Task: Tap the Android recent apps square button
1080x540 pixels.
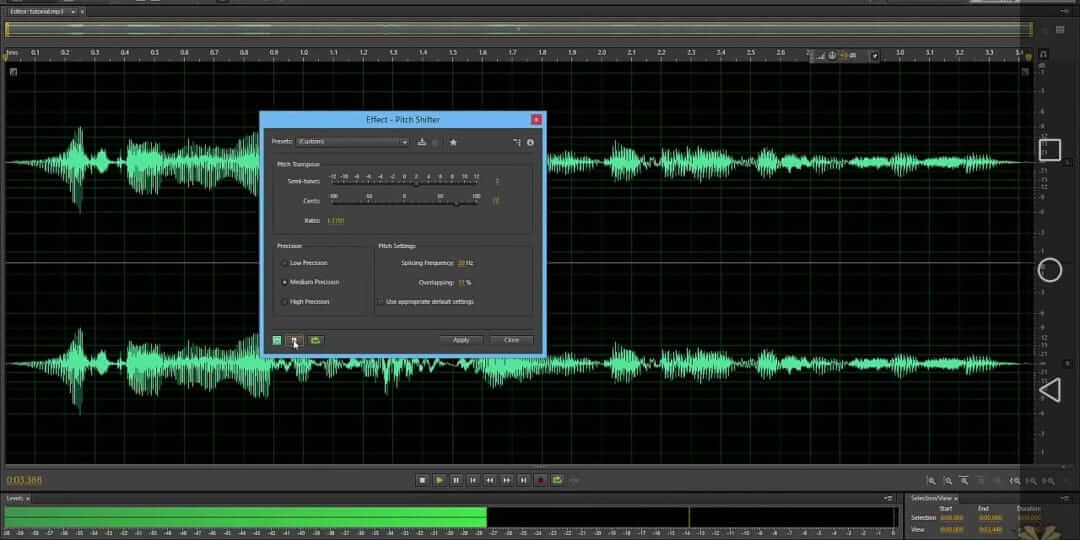Action: point(1050,149)
